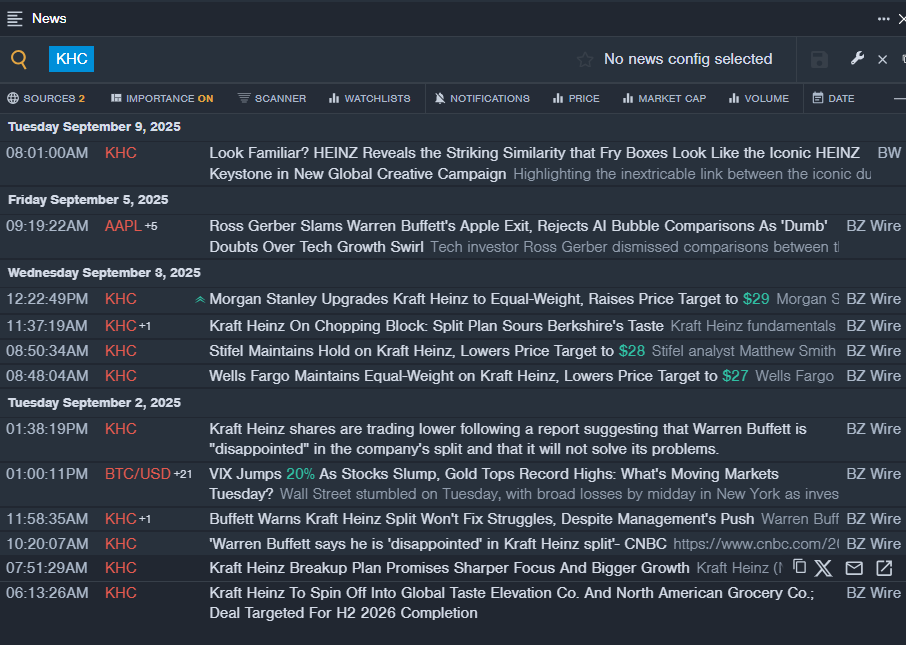This screenshot has height=645, width=906.
Task: Open Morgan Stanley Upgrades Kraft Heinz headline
Action: (x=473, y=299)
